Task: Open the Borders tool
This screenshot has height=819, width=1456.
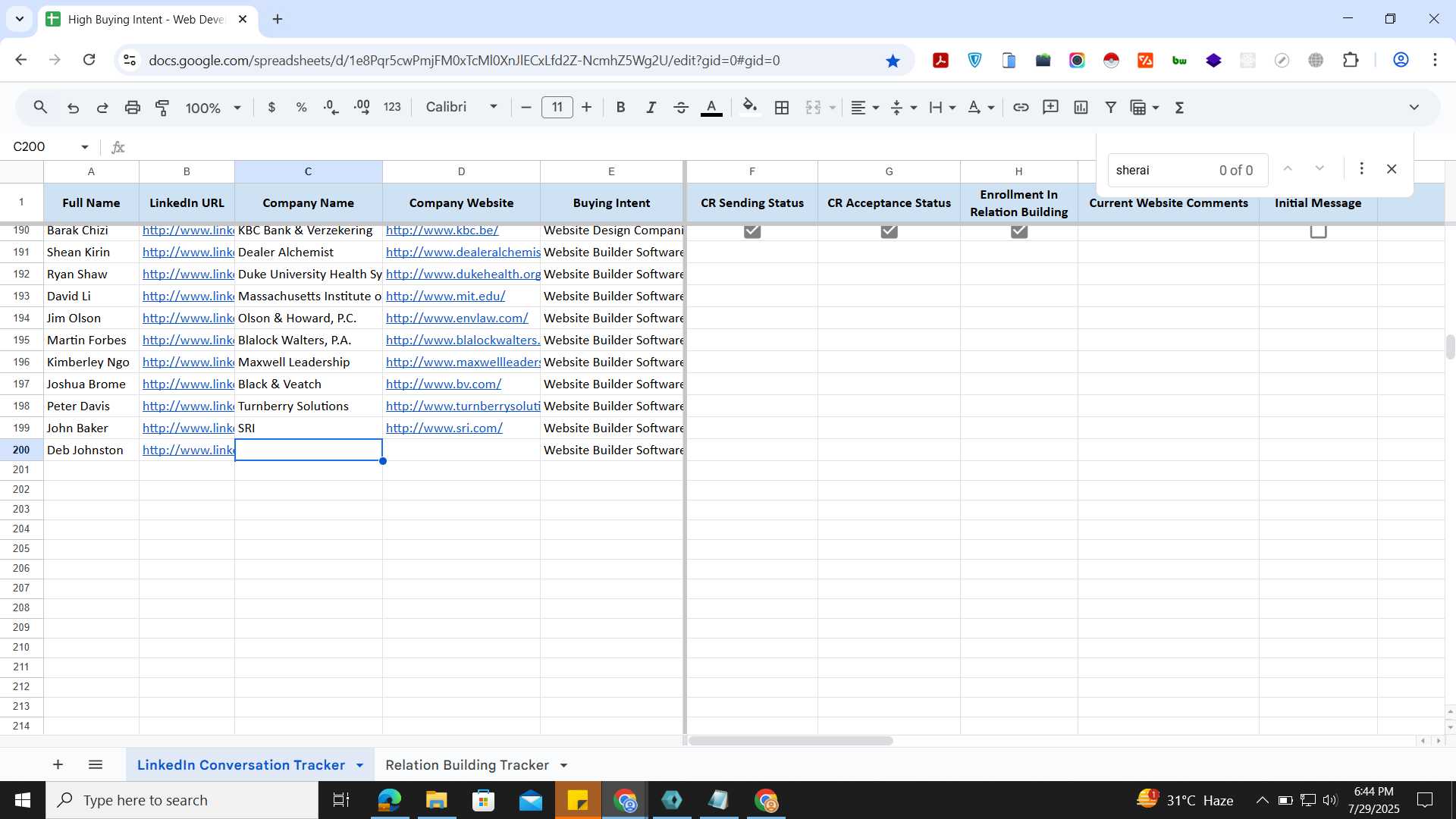Action: (x=782, y=108)
